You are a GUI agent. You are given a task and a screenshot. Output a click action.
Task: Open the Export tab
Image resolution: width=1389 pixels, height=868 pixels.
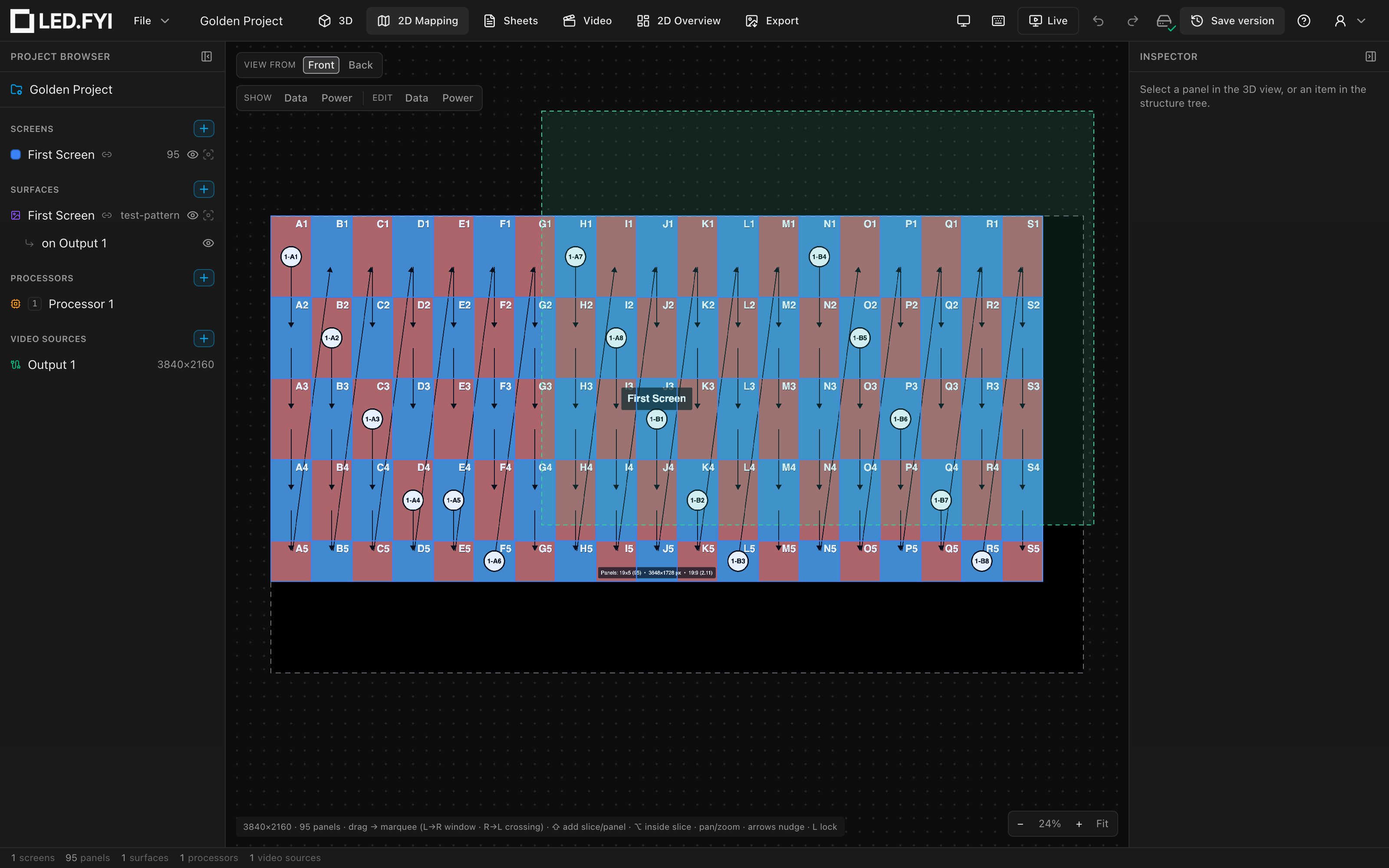pyautogui.click(x=772, y=21)
